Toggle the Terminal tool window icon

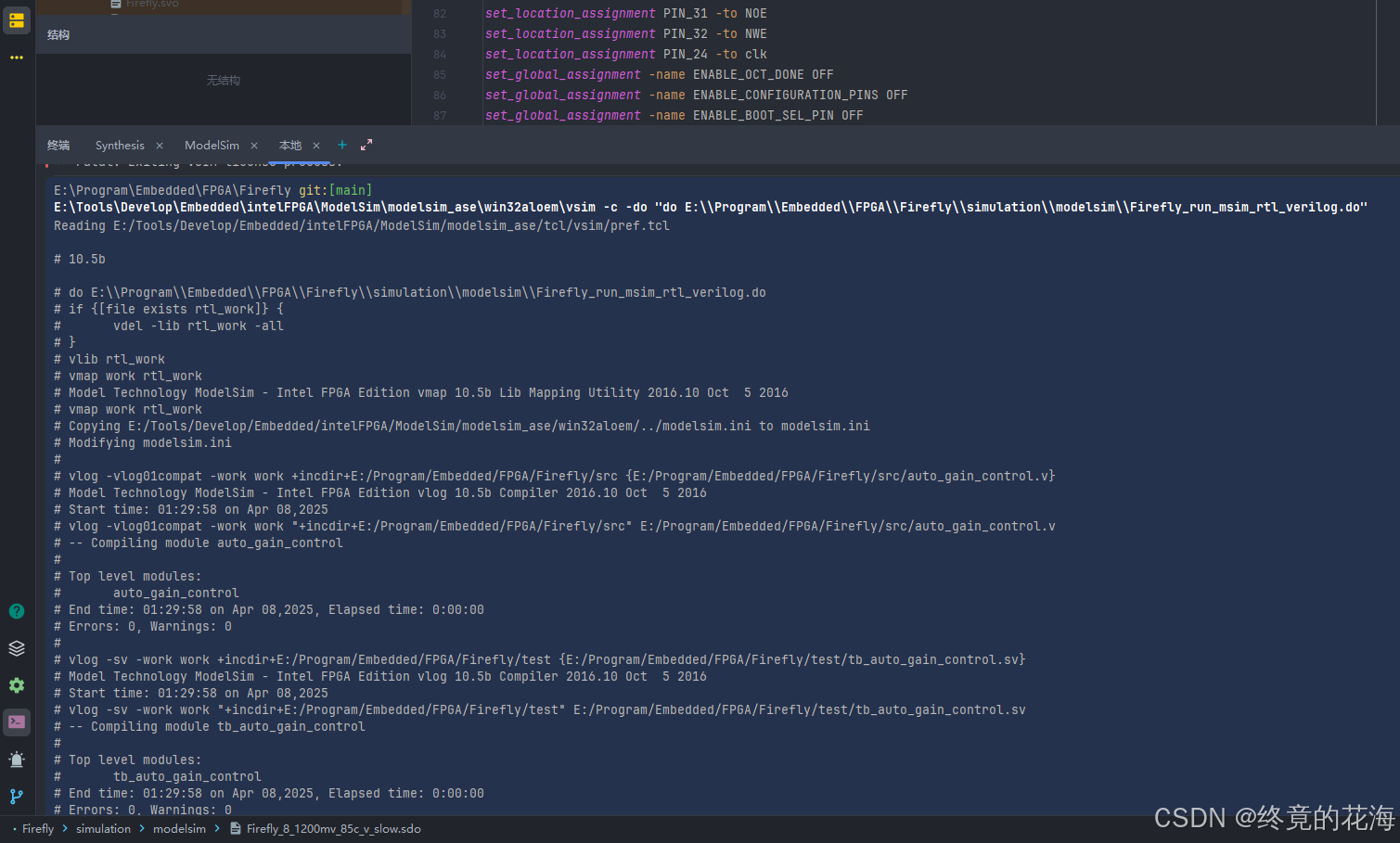pyautogui.click(x=17, y=722)
